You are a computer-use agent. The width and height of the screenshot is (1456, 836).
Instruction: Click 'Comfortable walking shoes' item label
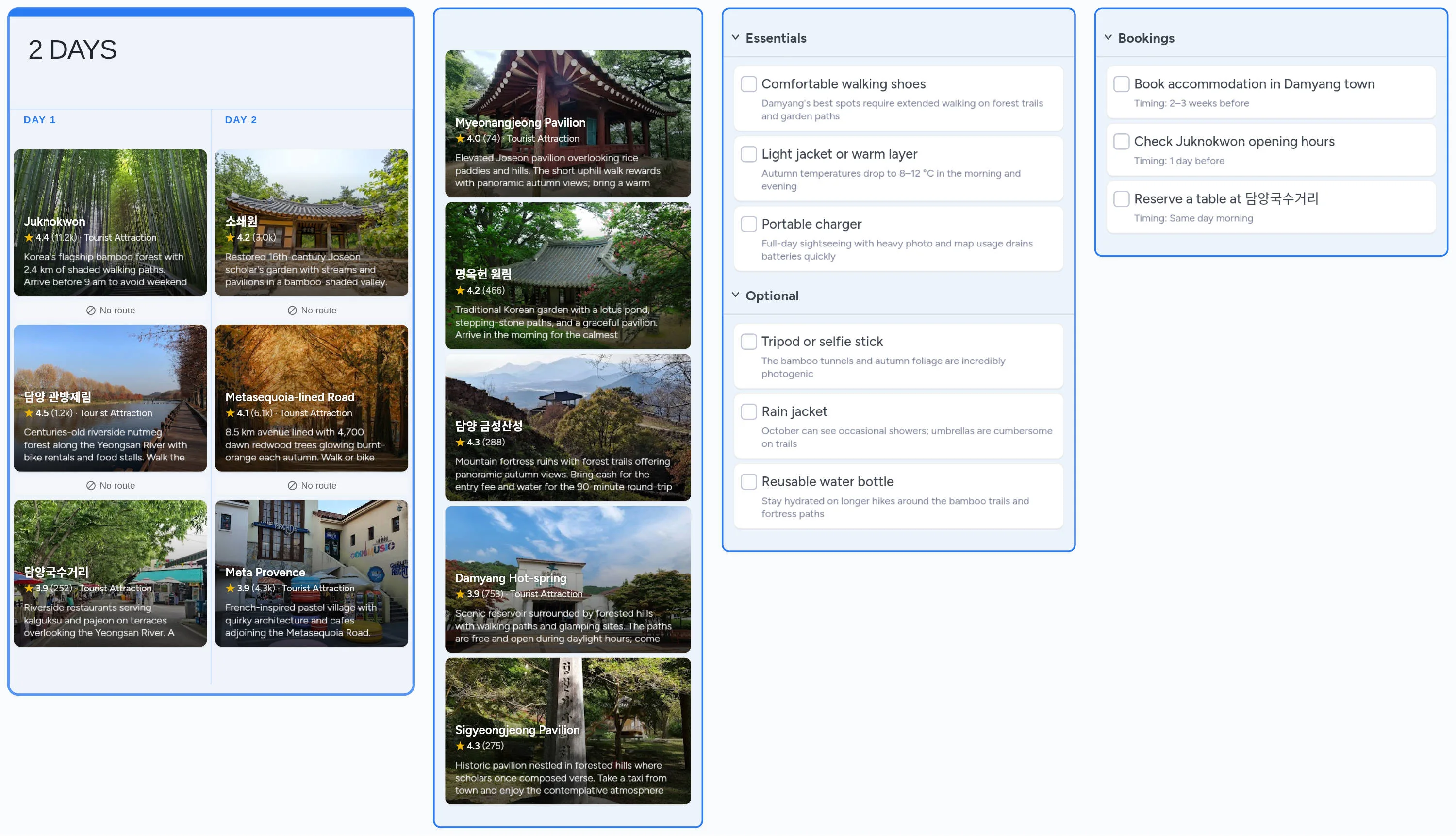click(x=843, y=84)
